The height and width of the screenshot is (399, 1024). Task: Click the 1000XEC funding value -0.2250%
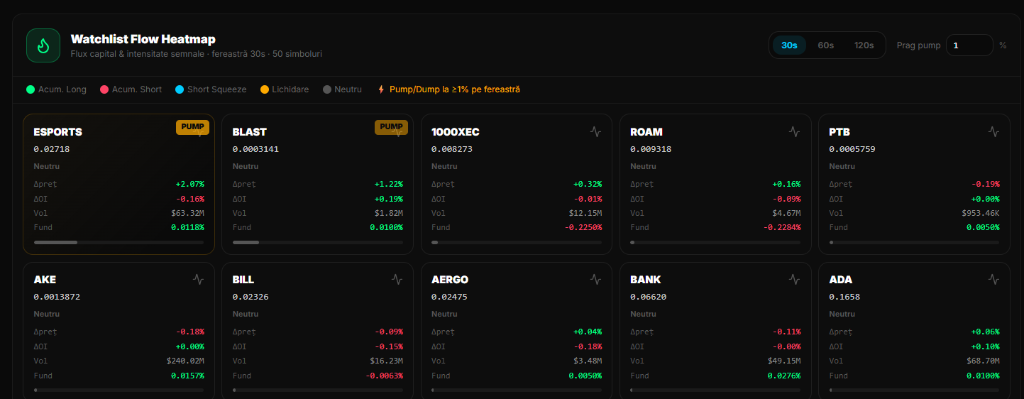pyautogui.click(x=584, y=227)
